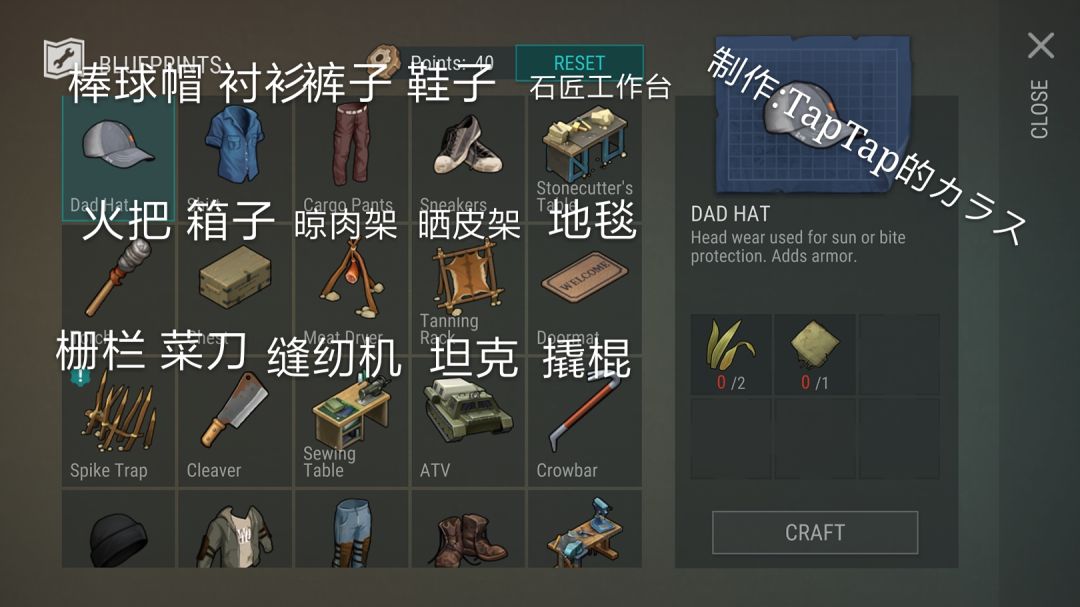1080x607 pixels.
Task: Select the Spike Trap blueprint
Action: (x=118, y=421)
